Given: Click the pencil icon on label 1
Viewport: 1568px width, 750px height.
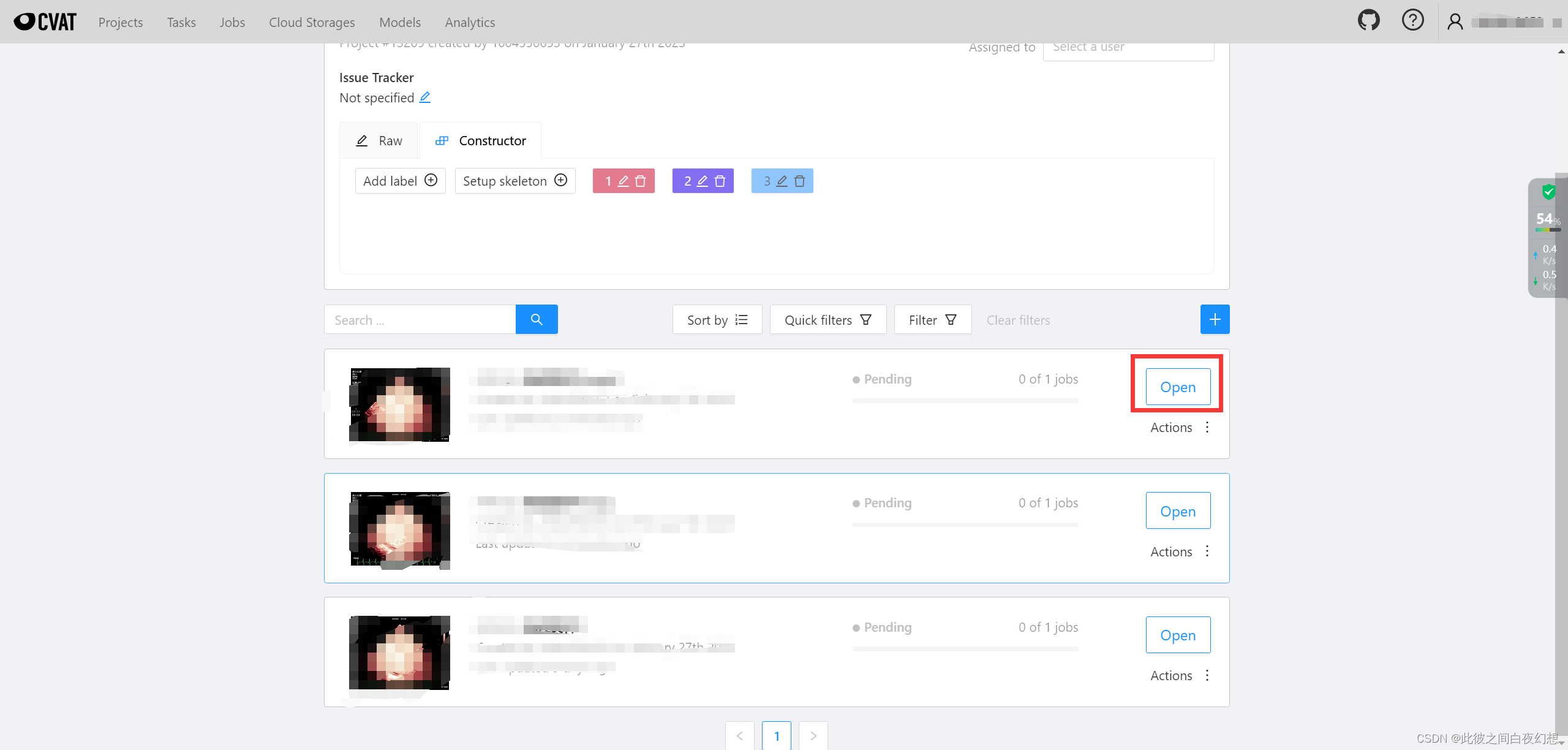Looking at the screenshot, I should click(x=624, y=181).
